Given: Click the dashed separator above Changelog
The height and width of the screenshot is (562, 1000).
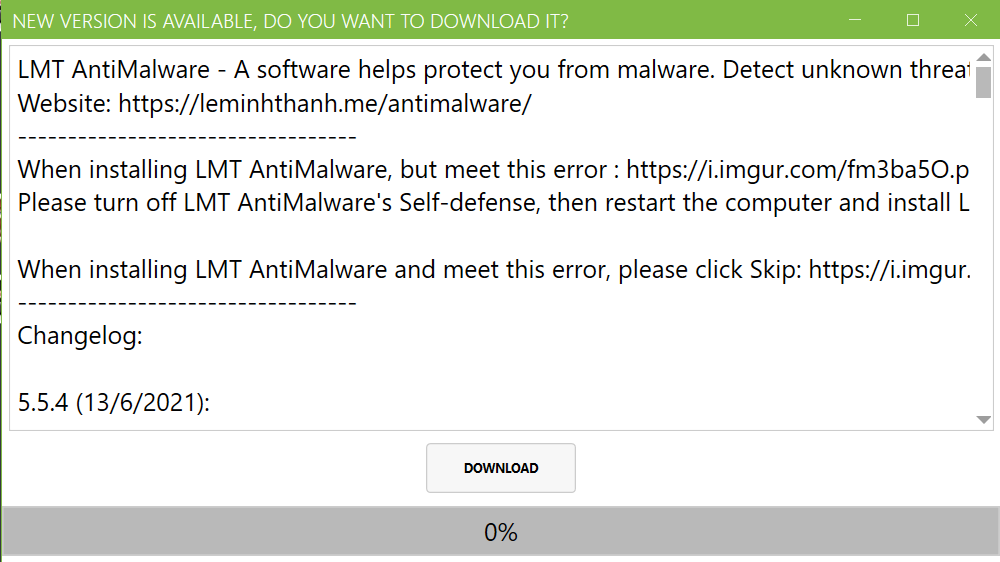Looking at the screenshot, I should click(x=187, y=302).
